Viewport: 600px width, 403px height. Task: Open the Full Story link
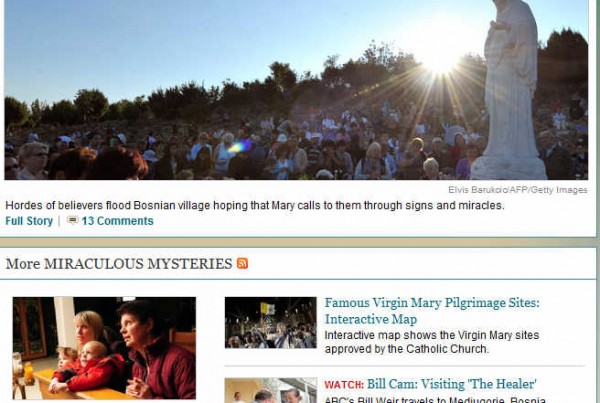pos(29,221)
